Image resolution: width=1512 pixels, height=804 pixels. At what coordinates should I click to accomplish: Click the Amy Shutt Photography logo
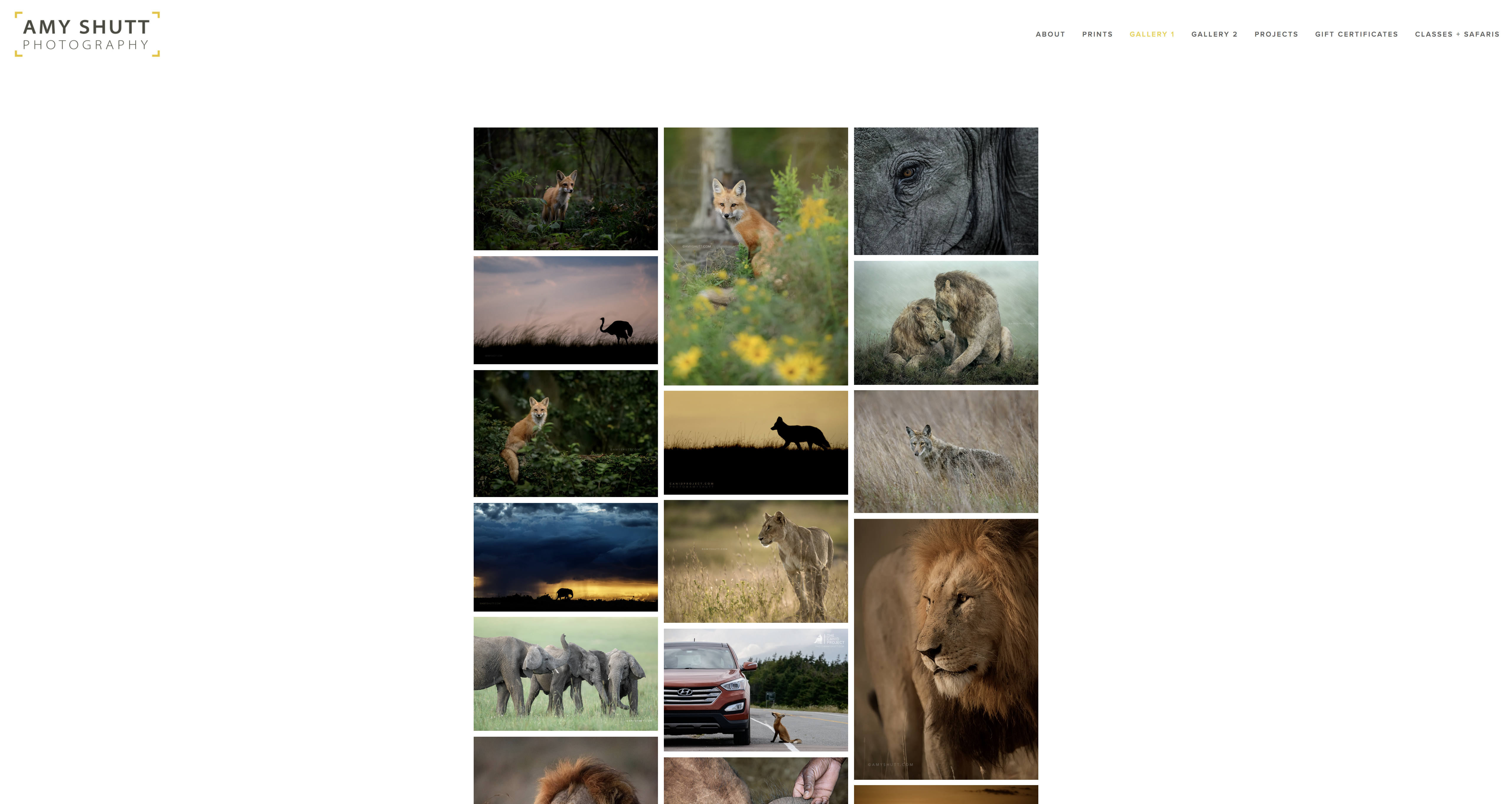point(87,35)
